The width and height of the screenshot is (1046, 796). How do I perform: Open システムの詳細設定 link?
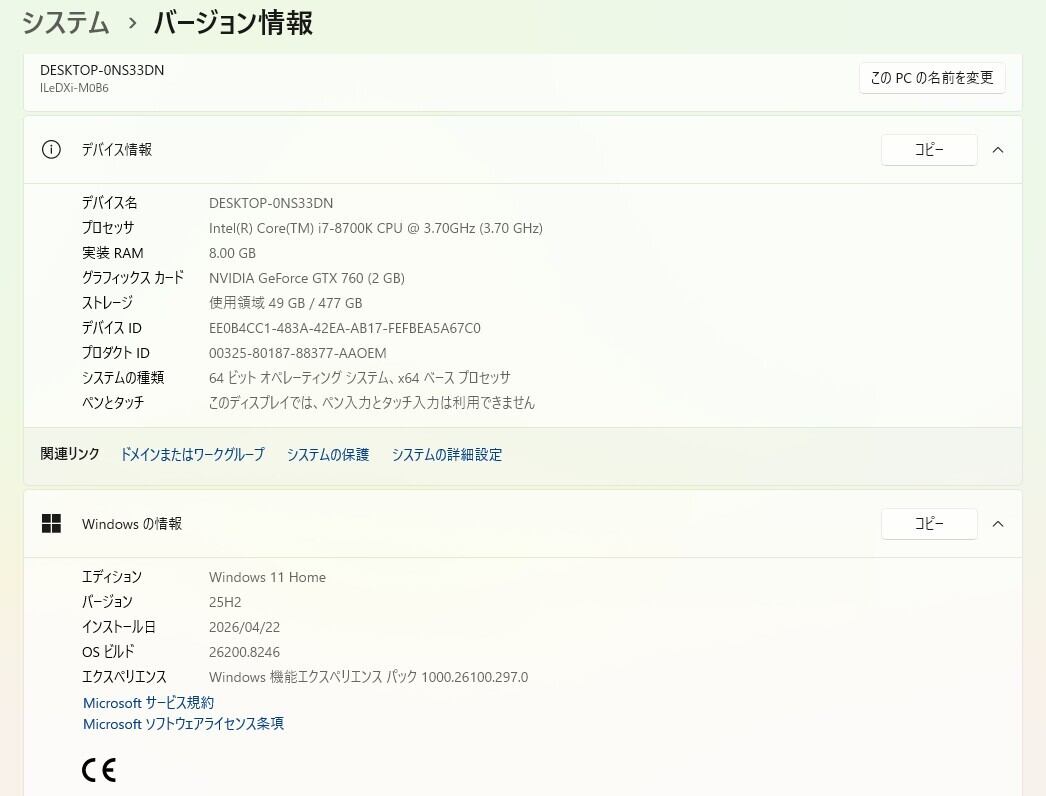coord(447,454)
